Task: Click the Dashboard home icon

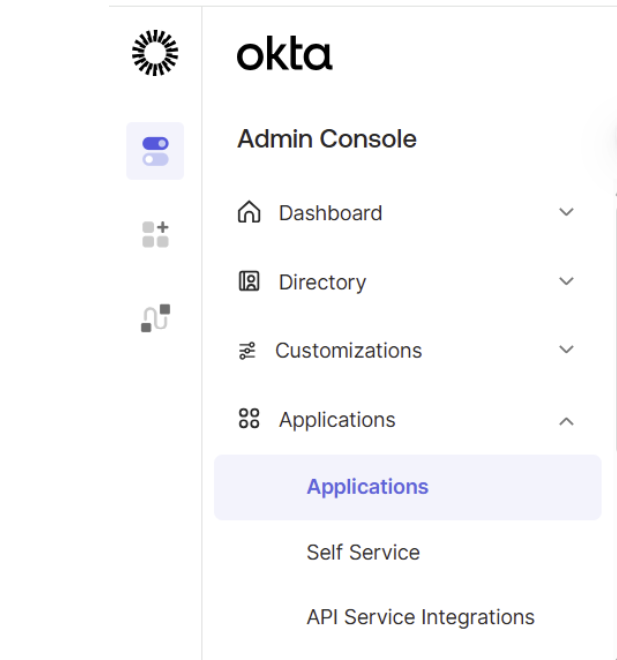Action: 249,212
